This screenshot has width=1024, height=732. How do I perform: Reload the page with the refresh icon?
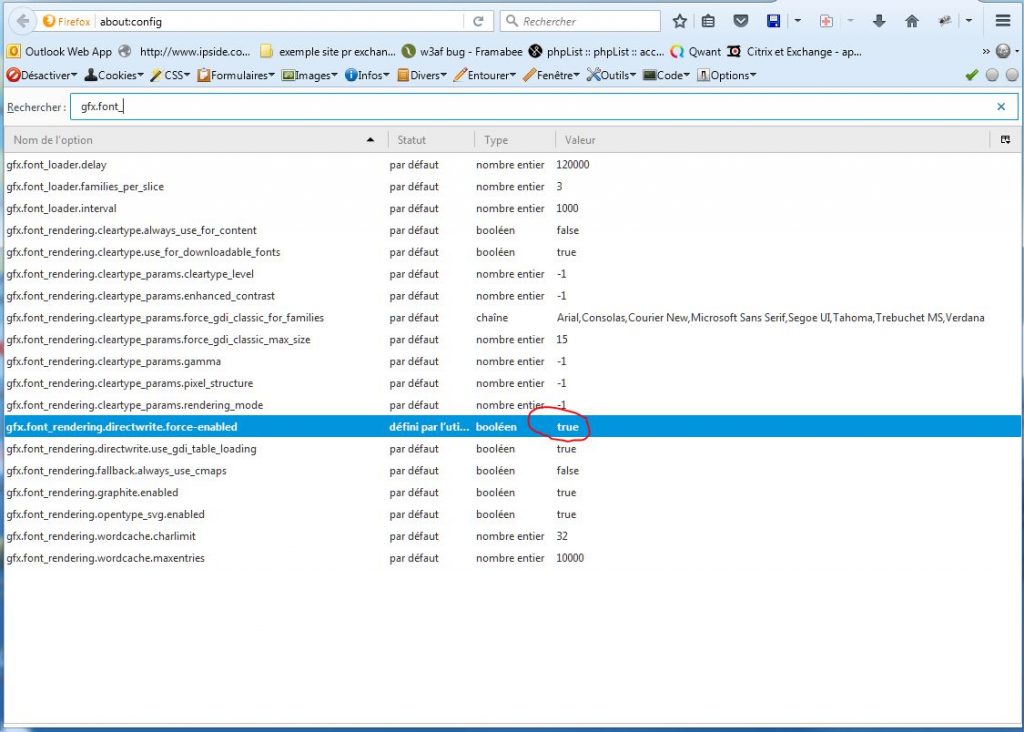(x=478, y=21)
